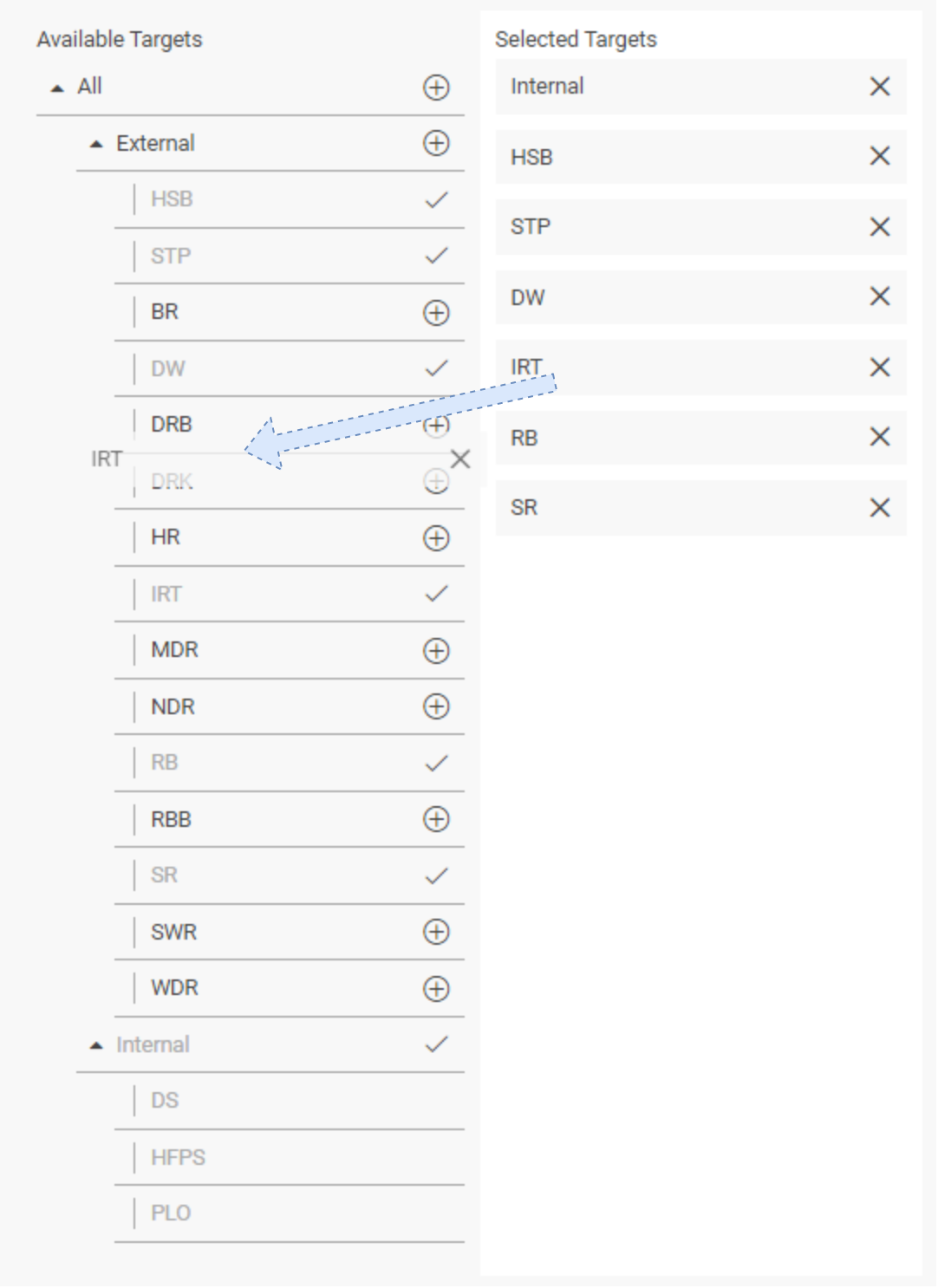The image size is (938, 1288).
Task: Add MDR target with plus icon
Action: click(436, 650)
